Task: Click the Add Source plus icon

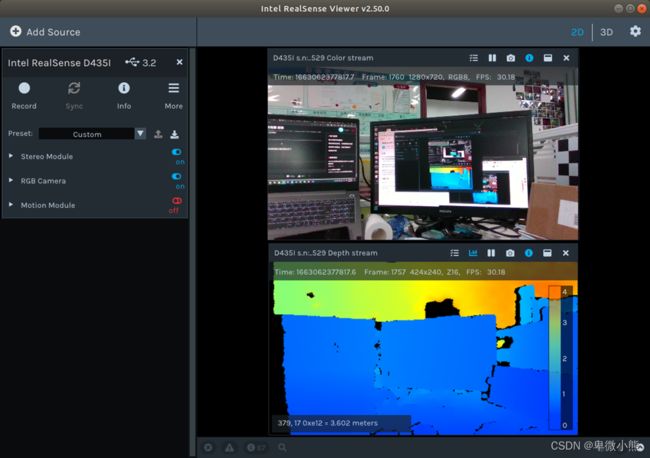Action: click(16, 32)
